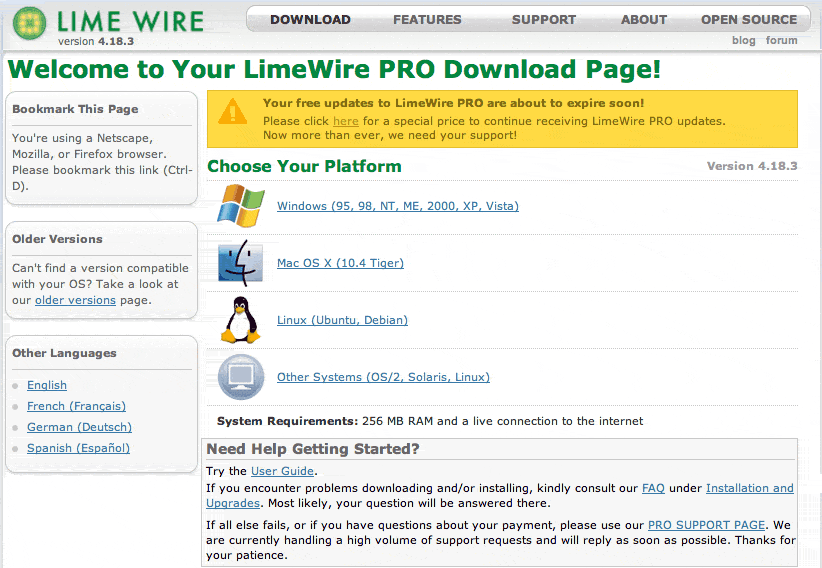The width and height of the screenshot is (822, 568).
Task: Open the OPEN SOURCE navigation tab
Action: tap(749, 19)
